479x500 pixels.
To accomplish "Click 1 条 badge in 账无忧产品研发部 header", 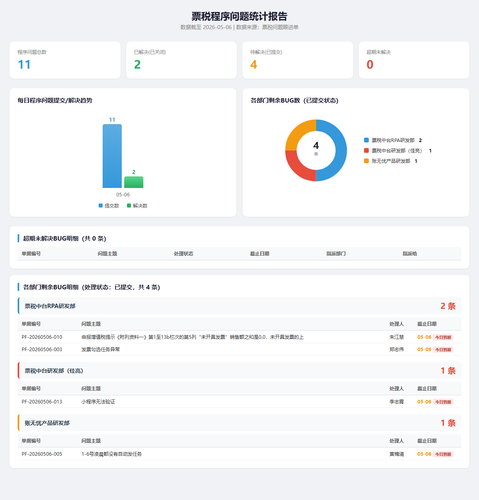I will coord(448,423).
